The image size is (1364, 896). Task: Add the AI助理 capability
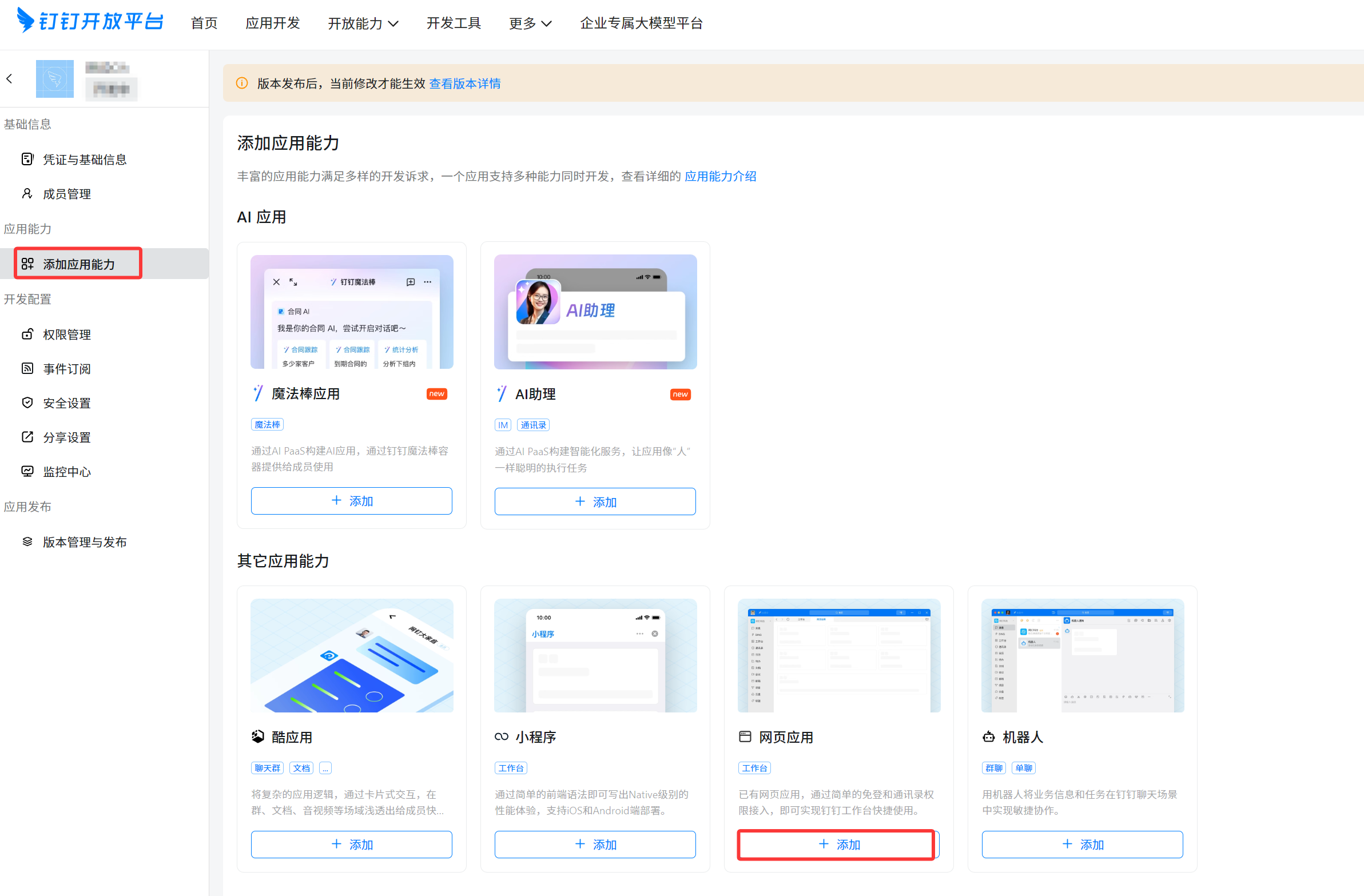[595, 501]
